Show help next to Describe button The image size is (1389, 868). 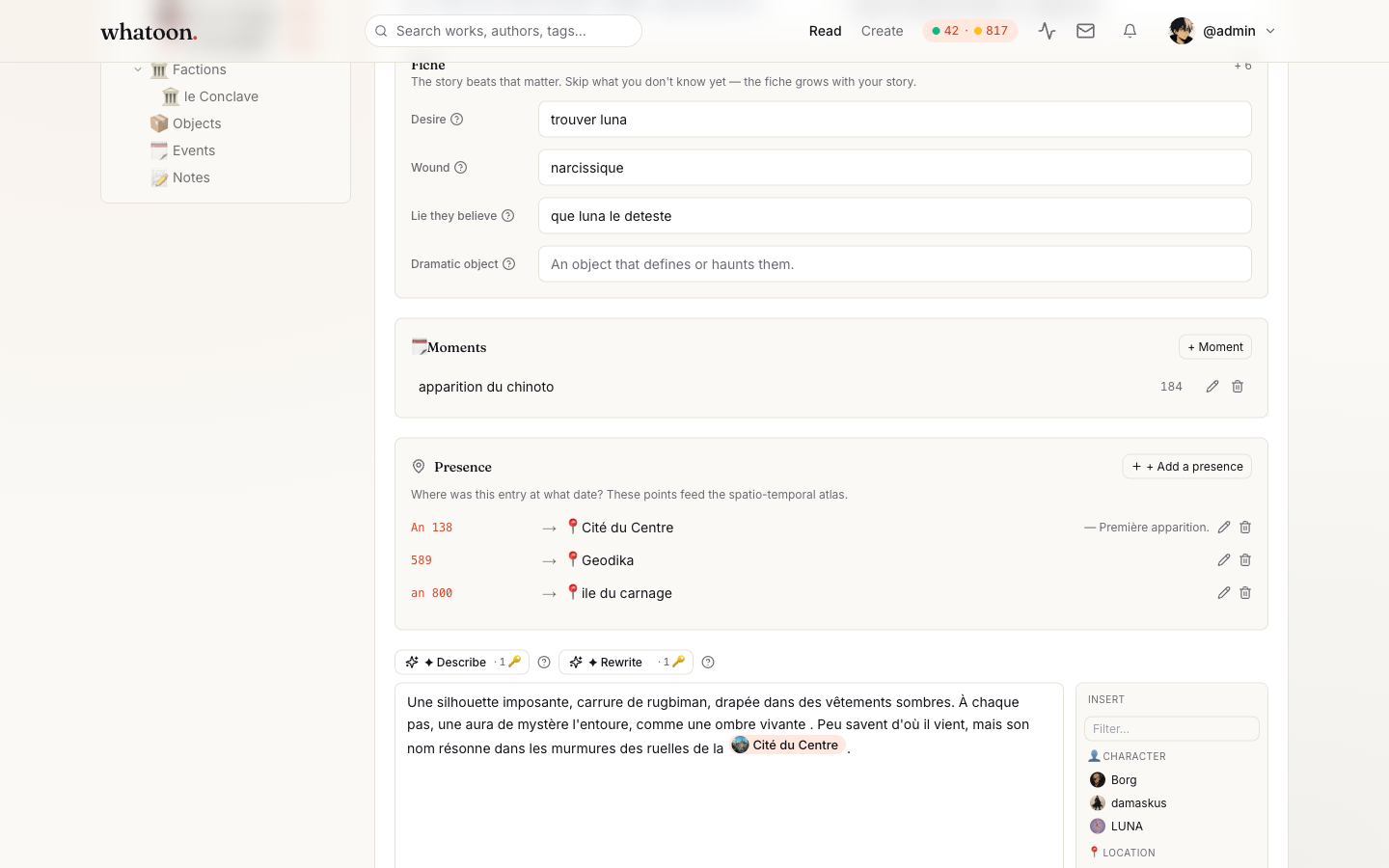point(544,663)
